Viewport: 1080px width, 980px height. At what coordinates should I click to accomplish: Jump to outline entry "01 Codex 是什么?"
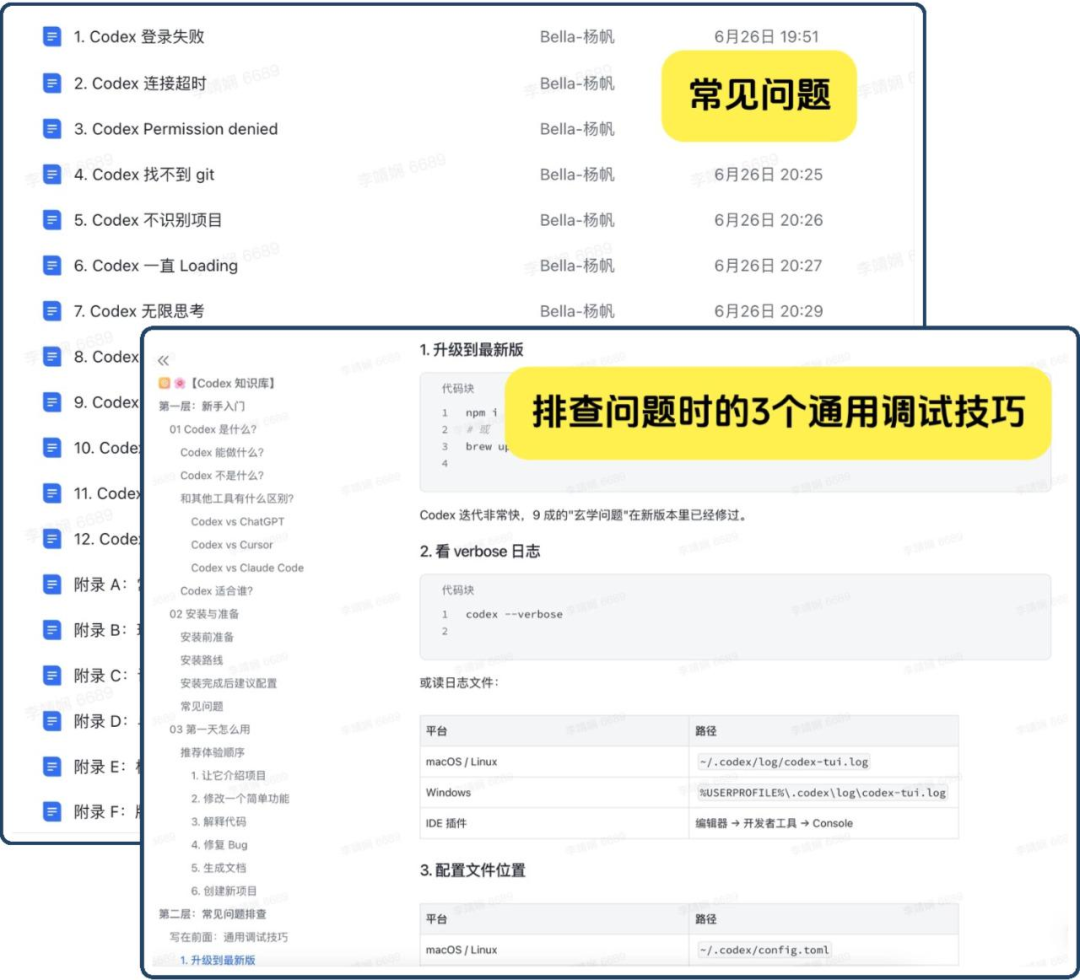[x=213, y=429]
